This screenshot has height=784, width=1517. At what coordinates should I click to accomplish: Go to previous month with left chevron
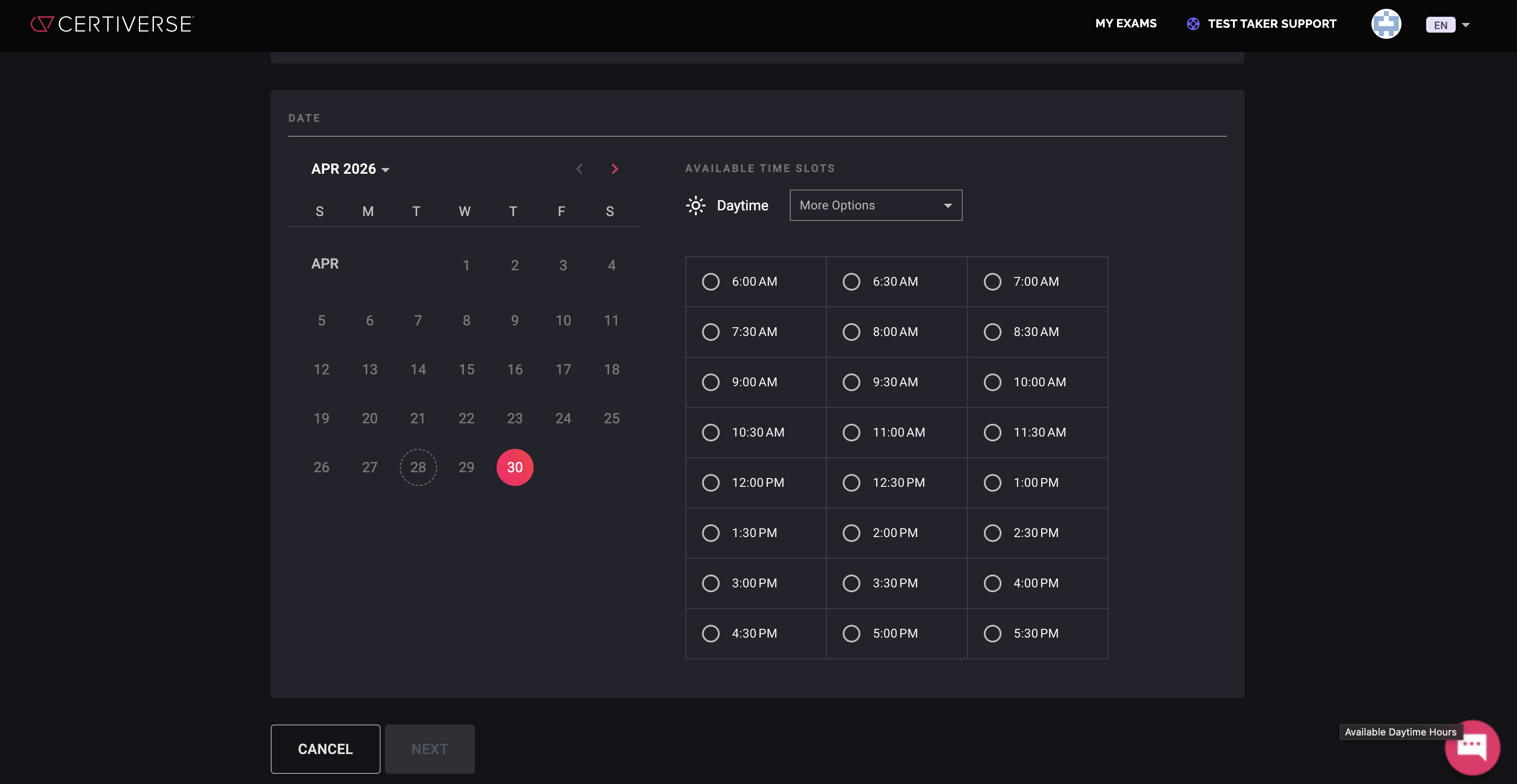[579, 169]
